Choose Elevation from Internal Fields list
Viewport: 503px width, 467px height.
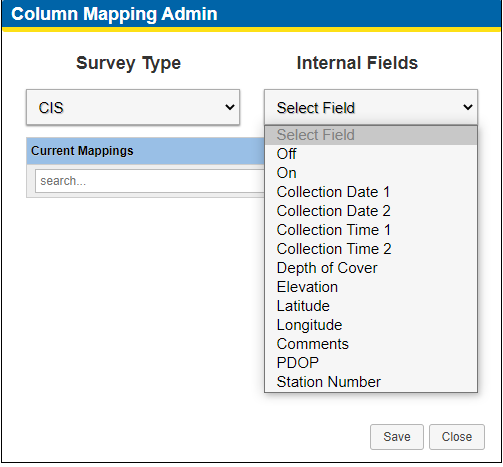371,287
